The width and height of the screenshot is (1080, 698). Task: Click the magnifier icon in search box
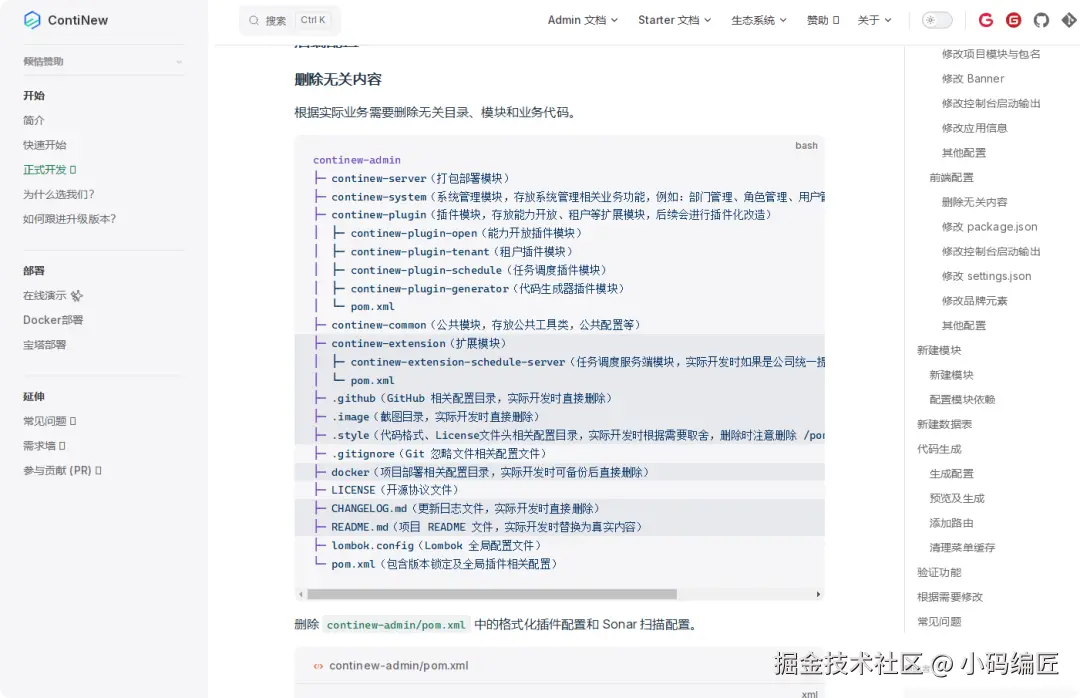(x=253, y=21)
